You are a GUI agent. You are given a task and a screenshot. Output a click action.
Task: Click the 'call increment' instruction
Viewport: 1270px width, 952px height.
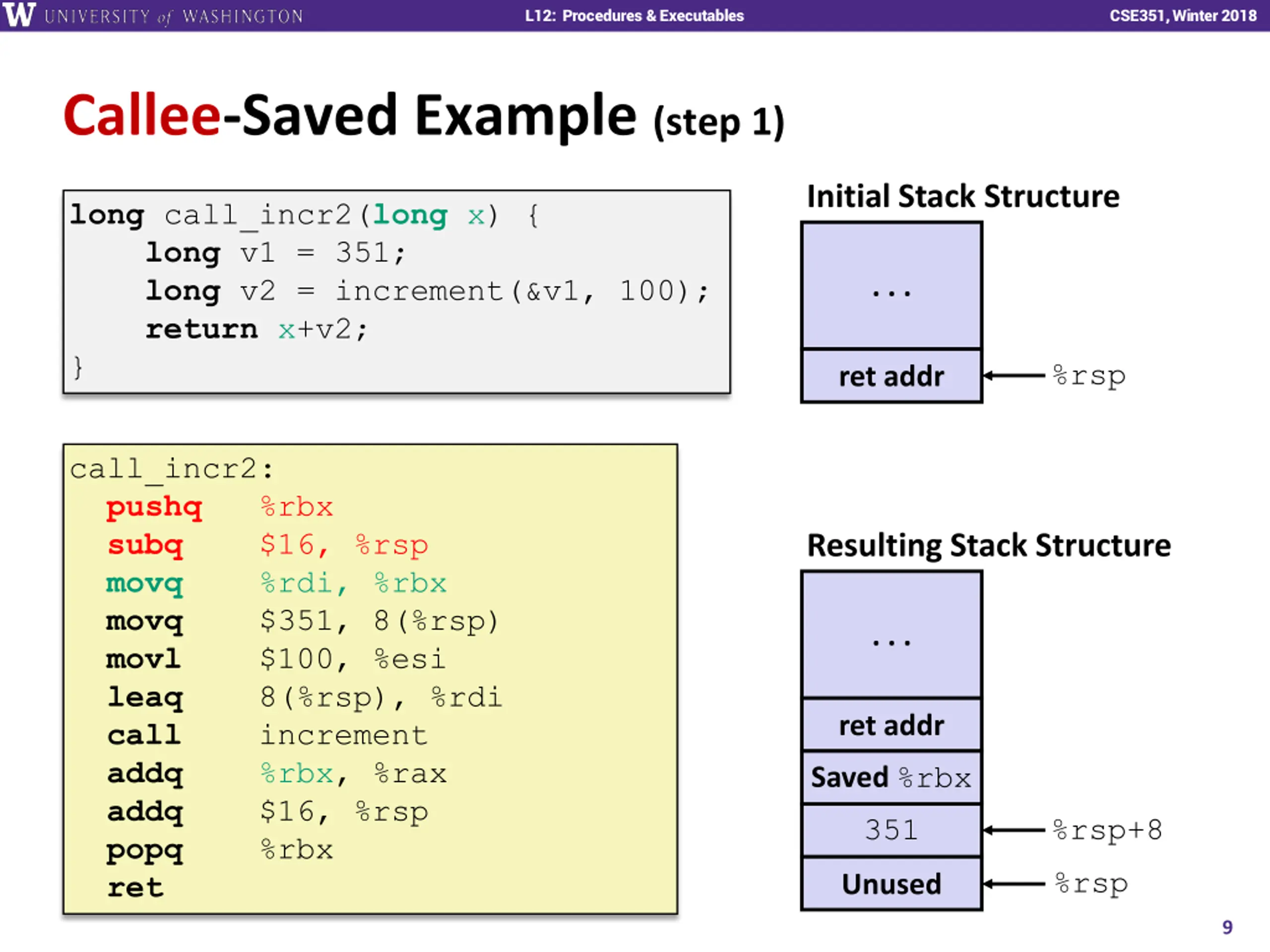tap(267, 736)
